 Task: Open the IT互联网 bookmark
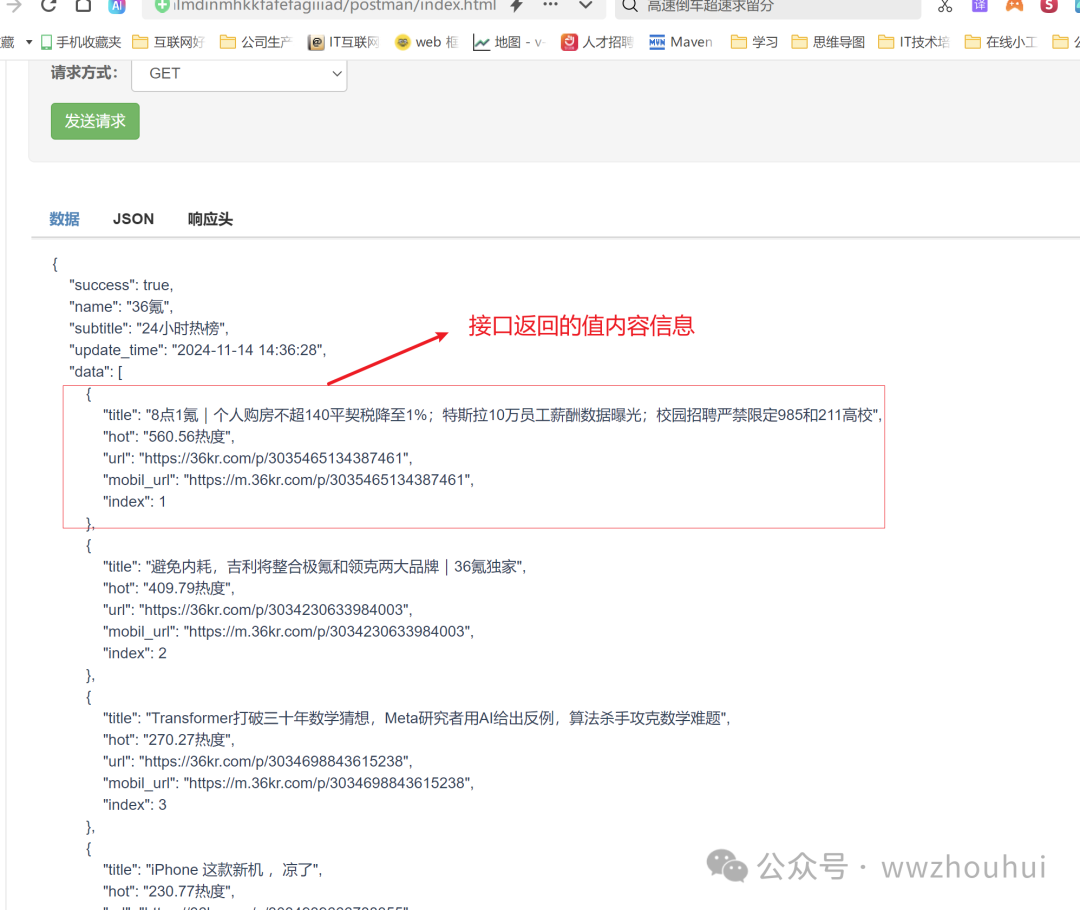[343, 42]
